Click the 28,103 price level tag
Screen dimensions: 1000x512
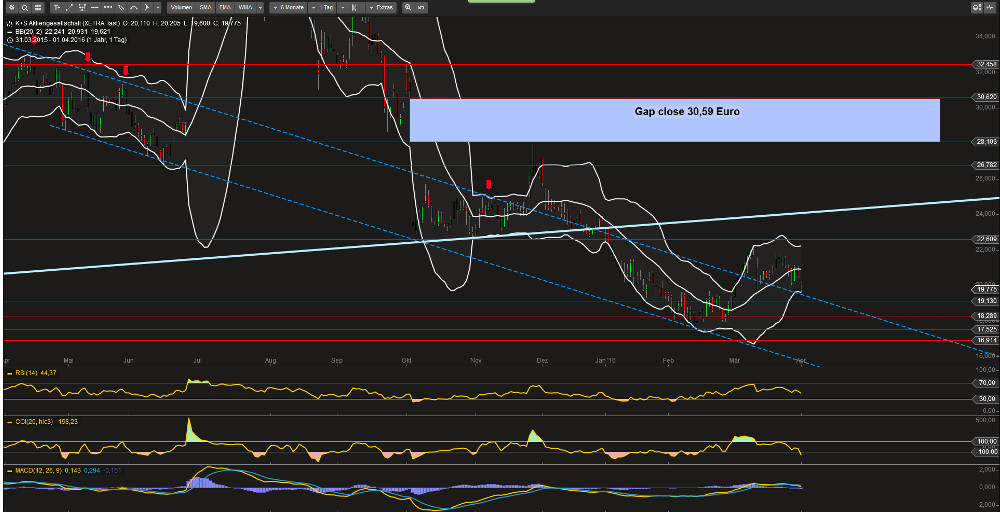click(987, 142)
